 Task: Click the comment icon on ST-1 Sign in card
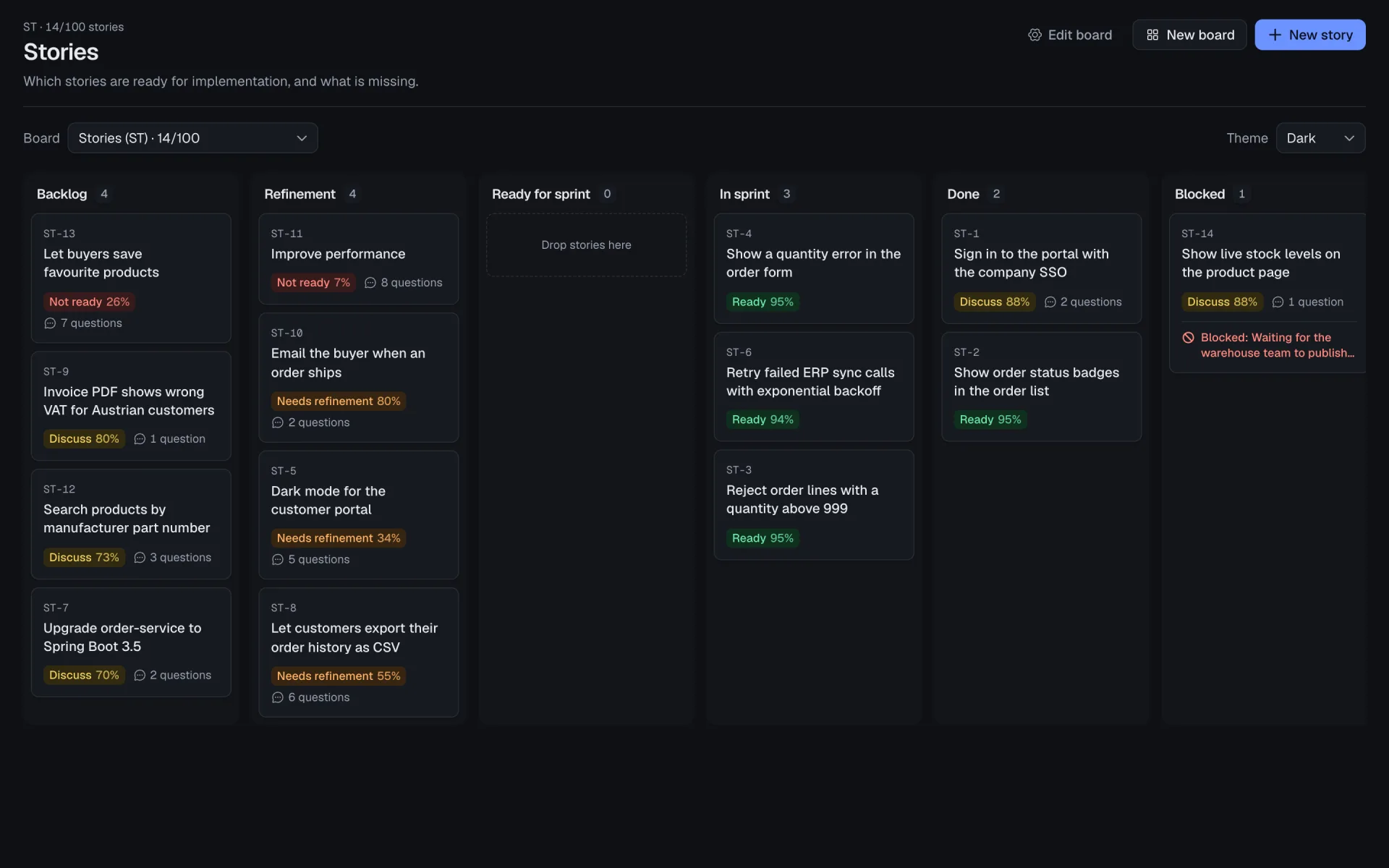(x=1050, y=302)
